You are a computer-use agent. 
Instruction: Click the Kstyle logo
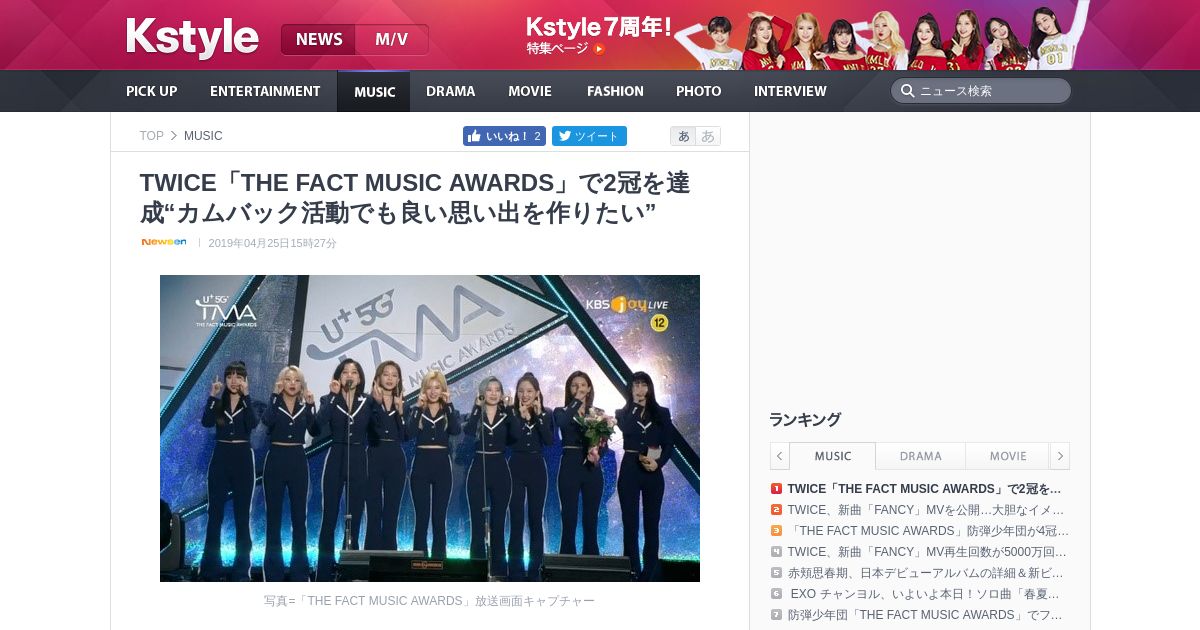[x=192, y=38]
